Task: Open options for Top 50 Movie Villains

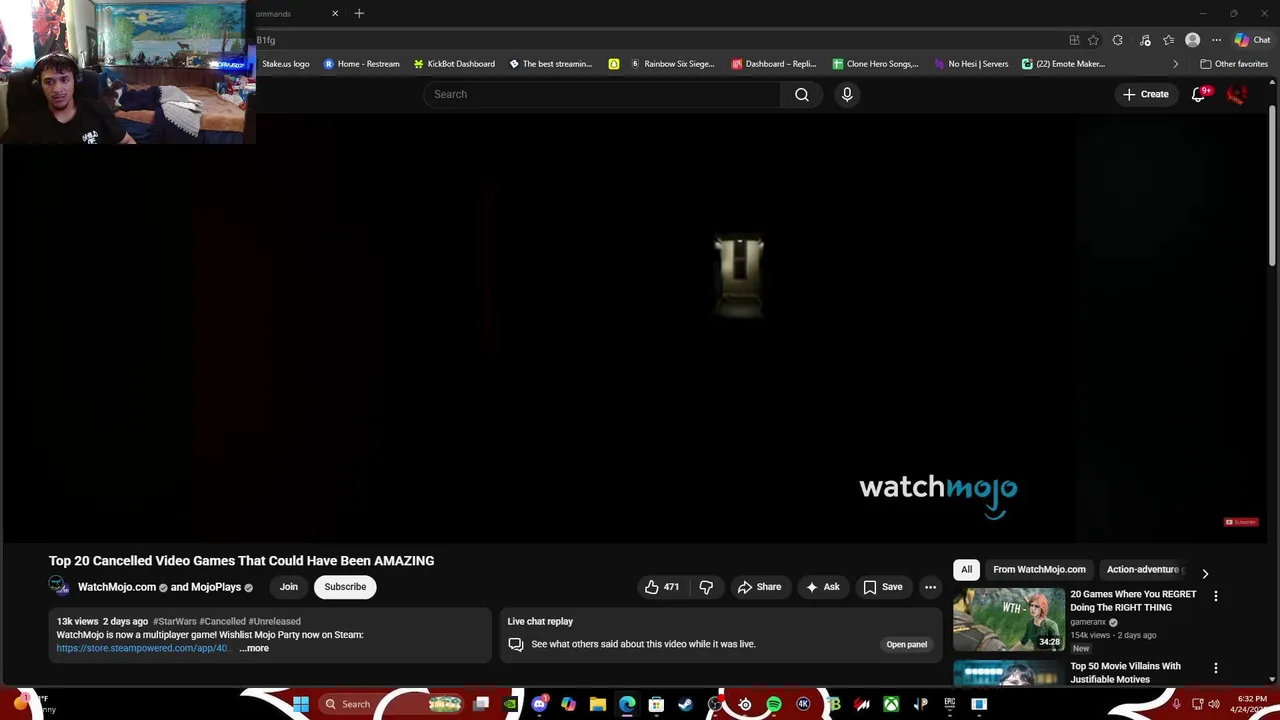Action: [x=1216, y=668]
